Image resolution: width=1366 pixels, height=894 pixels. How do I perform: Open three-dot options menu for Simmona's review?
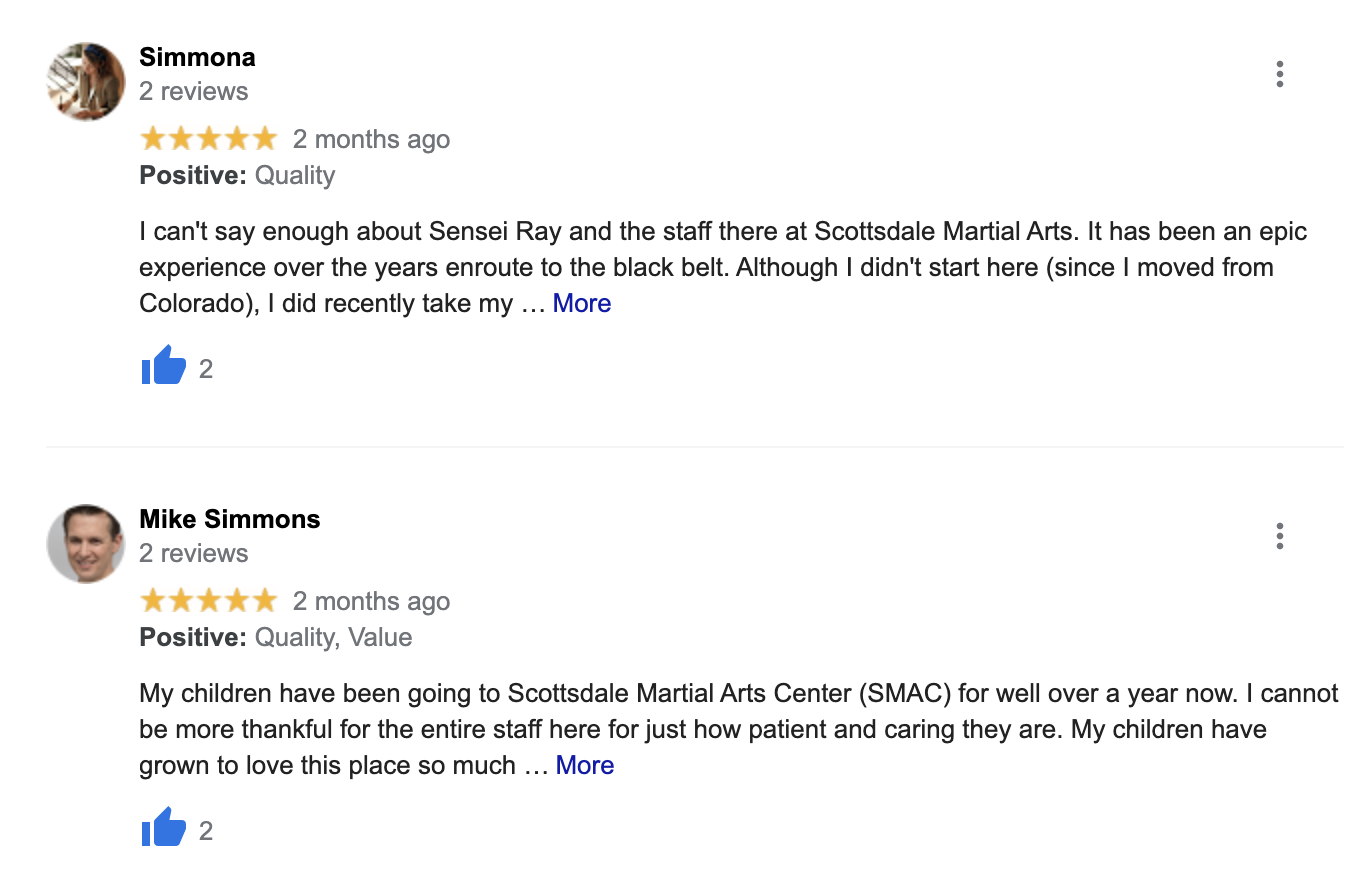coord(1279,74)
